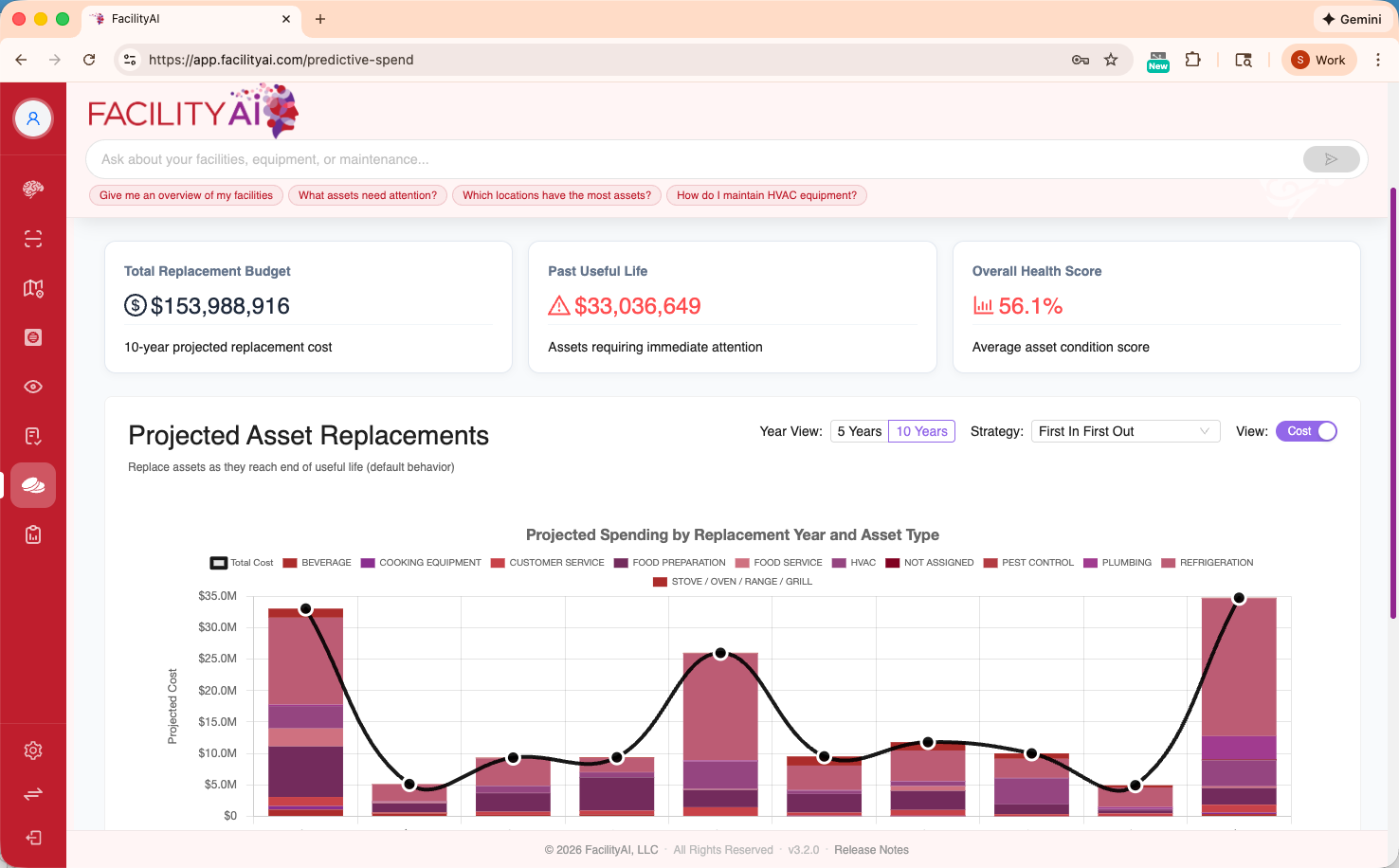Toggle the HVAC legend entry
This screenshot has height=868, width=1399.
(x=854, y=562)
